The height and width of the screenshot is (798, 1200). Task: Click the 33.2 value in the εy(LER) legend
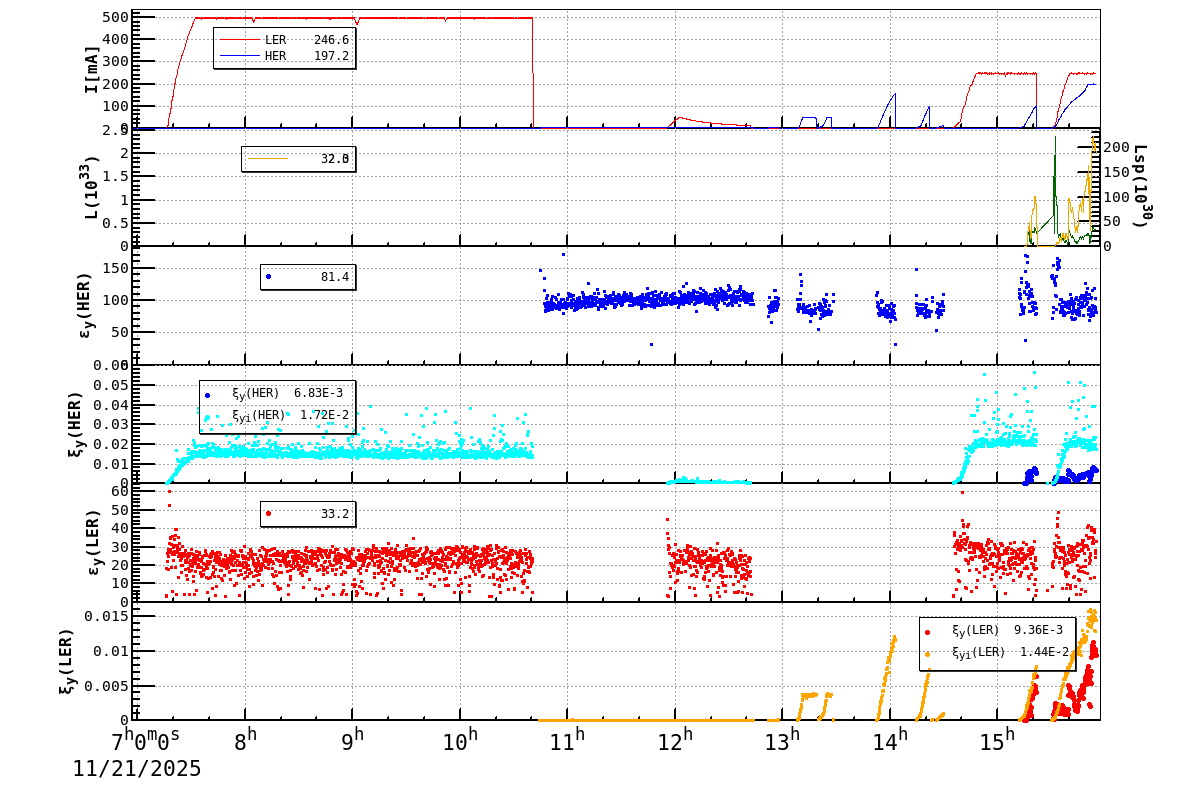(335, 515)
